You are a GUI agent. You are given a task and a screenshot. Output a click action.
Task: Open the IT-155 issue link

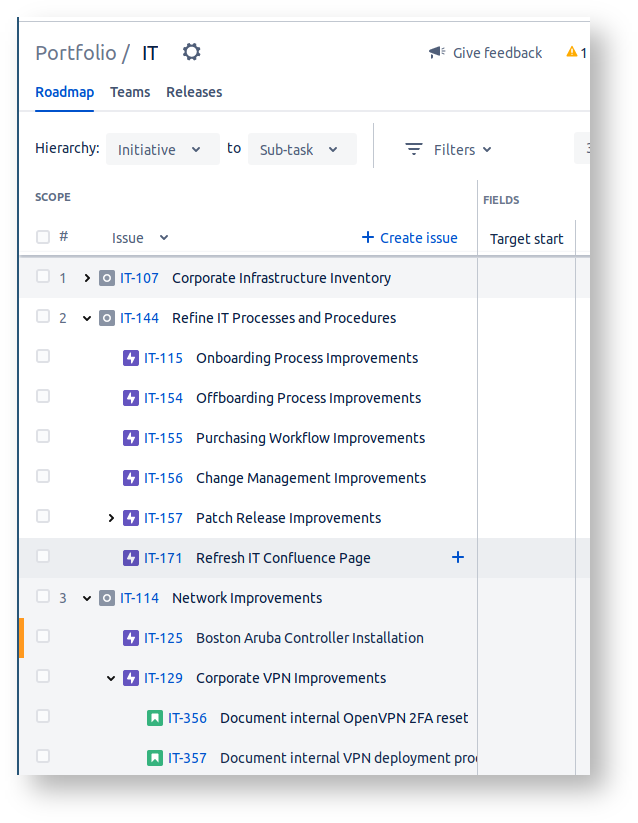coord(163,438)
